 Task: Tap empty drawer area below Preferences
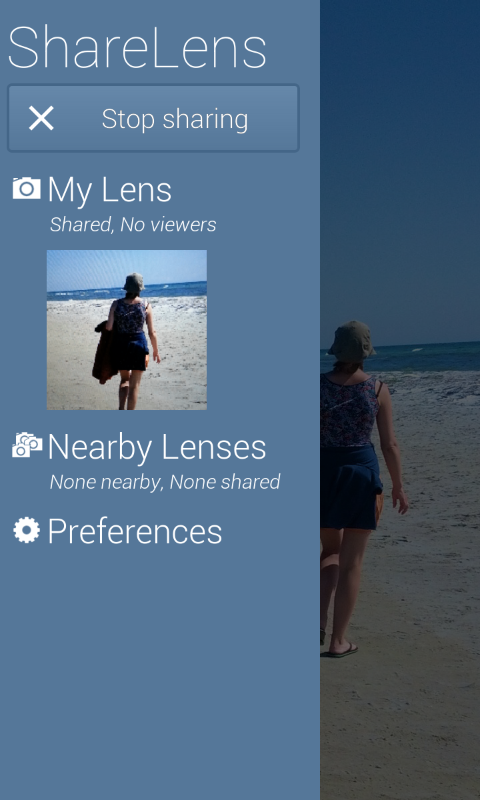point(160,673)
